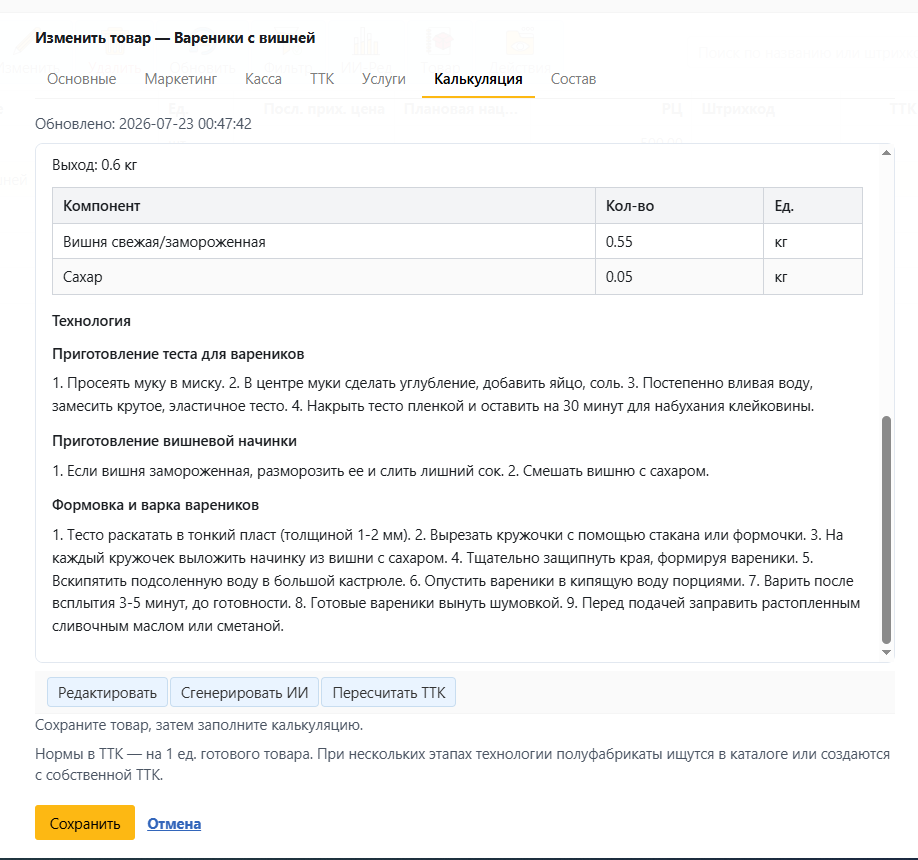918x860 pixels.
Task: Click Пересчитать ТТК button
Action: (x=389, y=693)
